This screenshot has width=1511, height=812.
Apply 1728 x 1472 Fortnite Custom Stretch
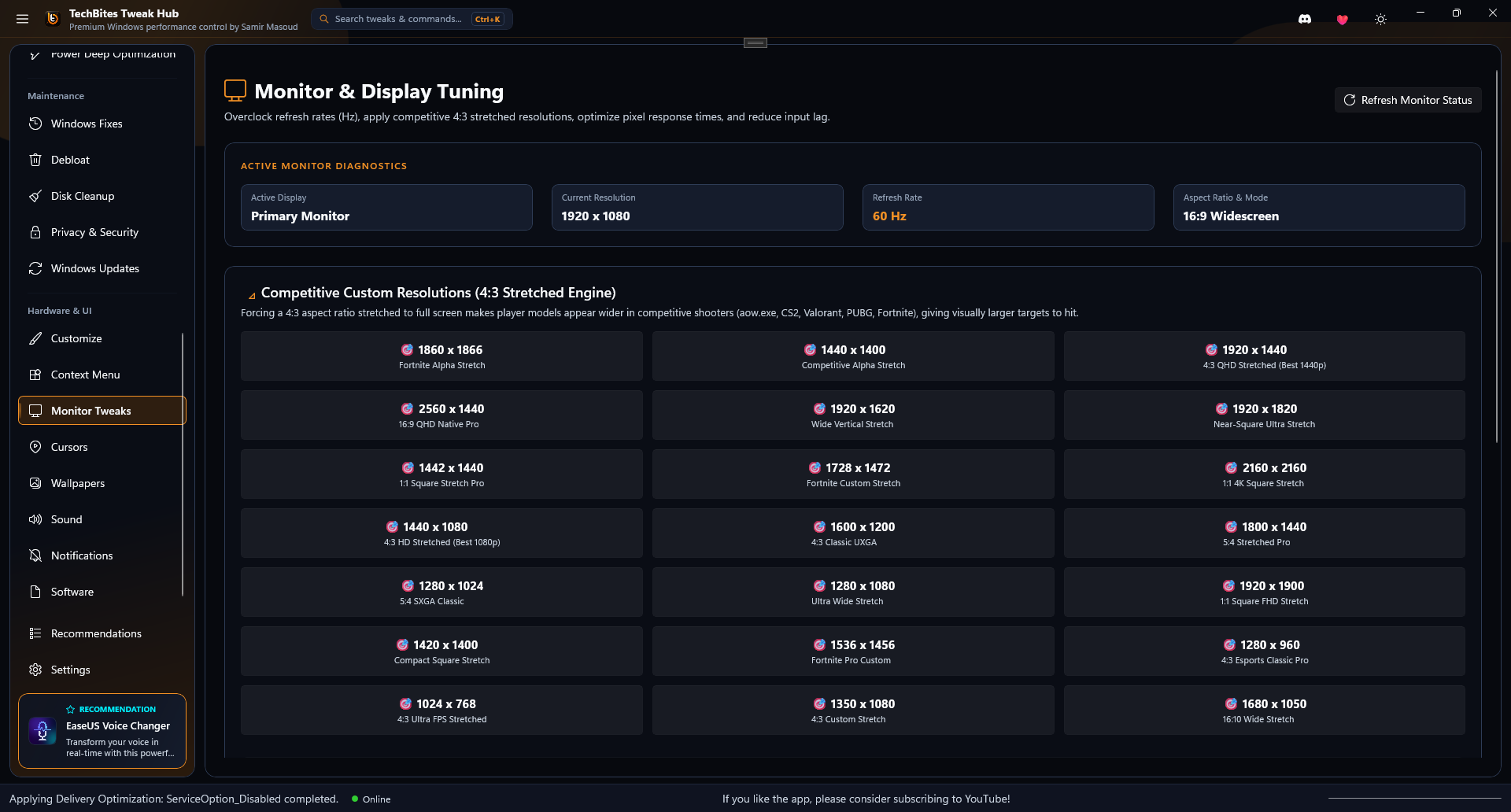(x=853, y=474)
